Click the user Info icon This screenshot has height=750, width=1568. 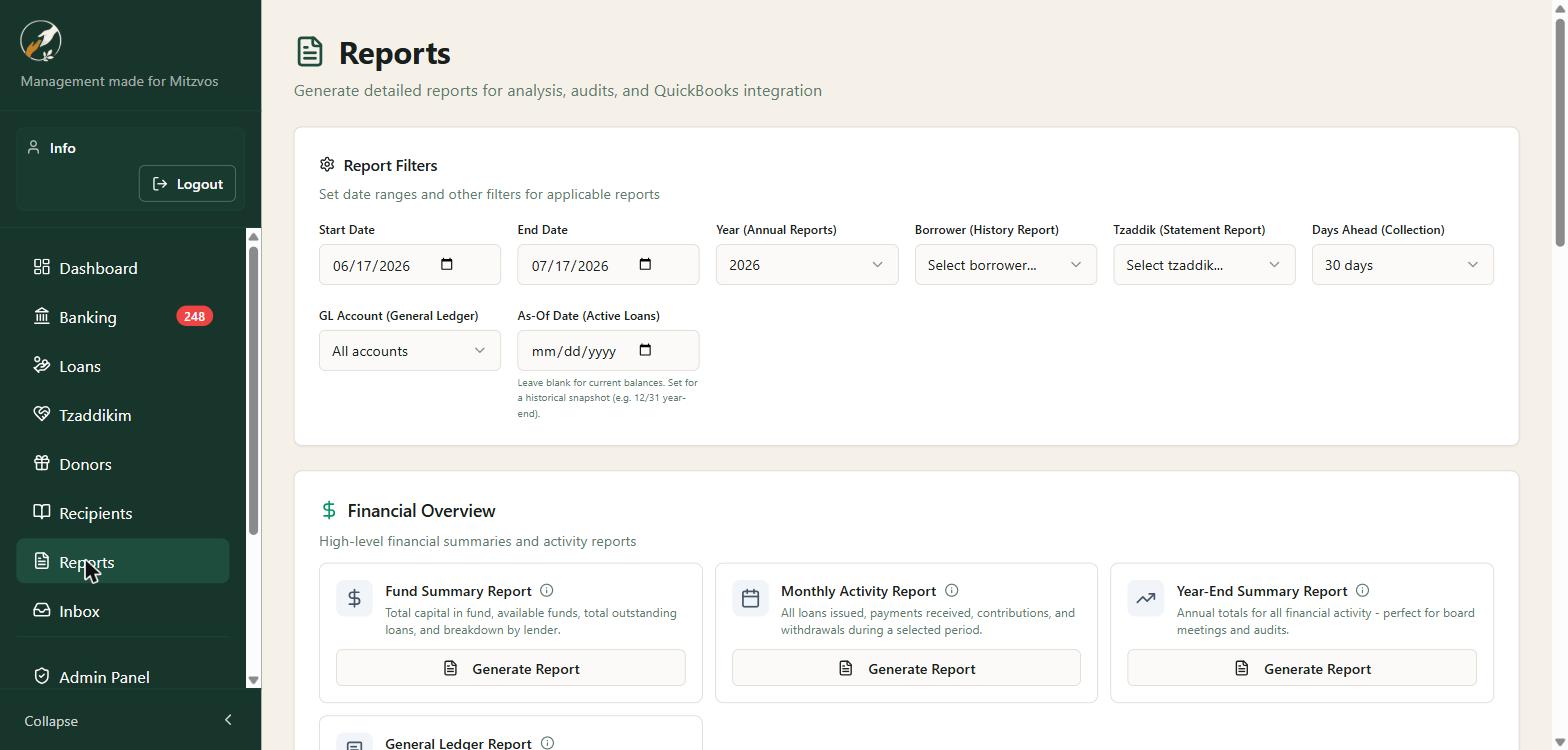(33, 147)
